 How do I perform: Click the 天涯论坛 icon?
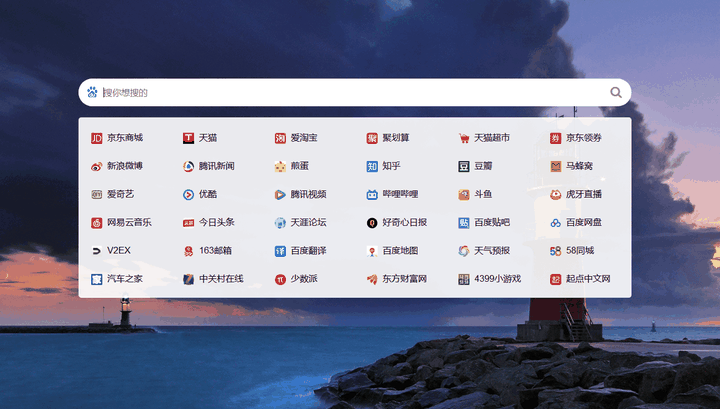pos(280,223)
